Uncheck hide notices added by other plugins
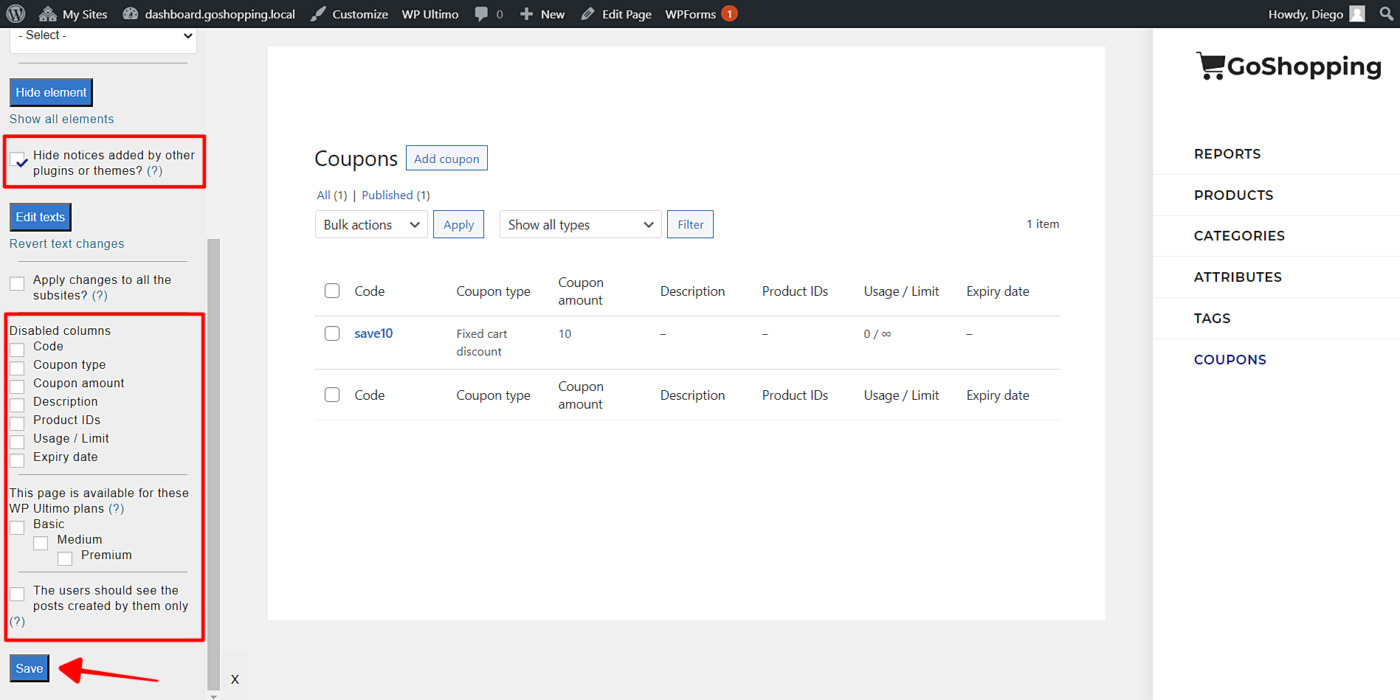1400x700 pixels. [x=17, y=157]
